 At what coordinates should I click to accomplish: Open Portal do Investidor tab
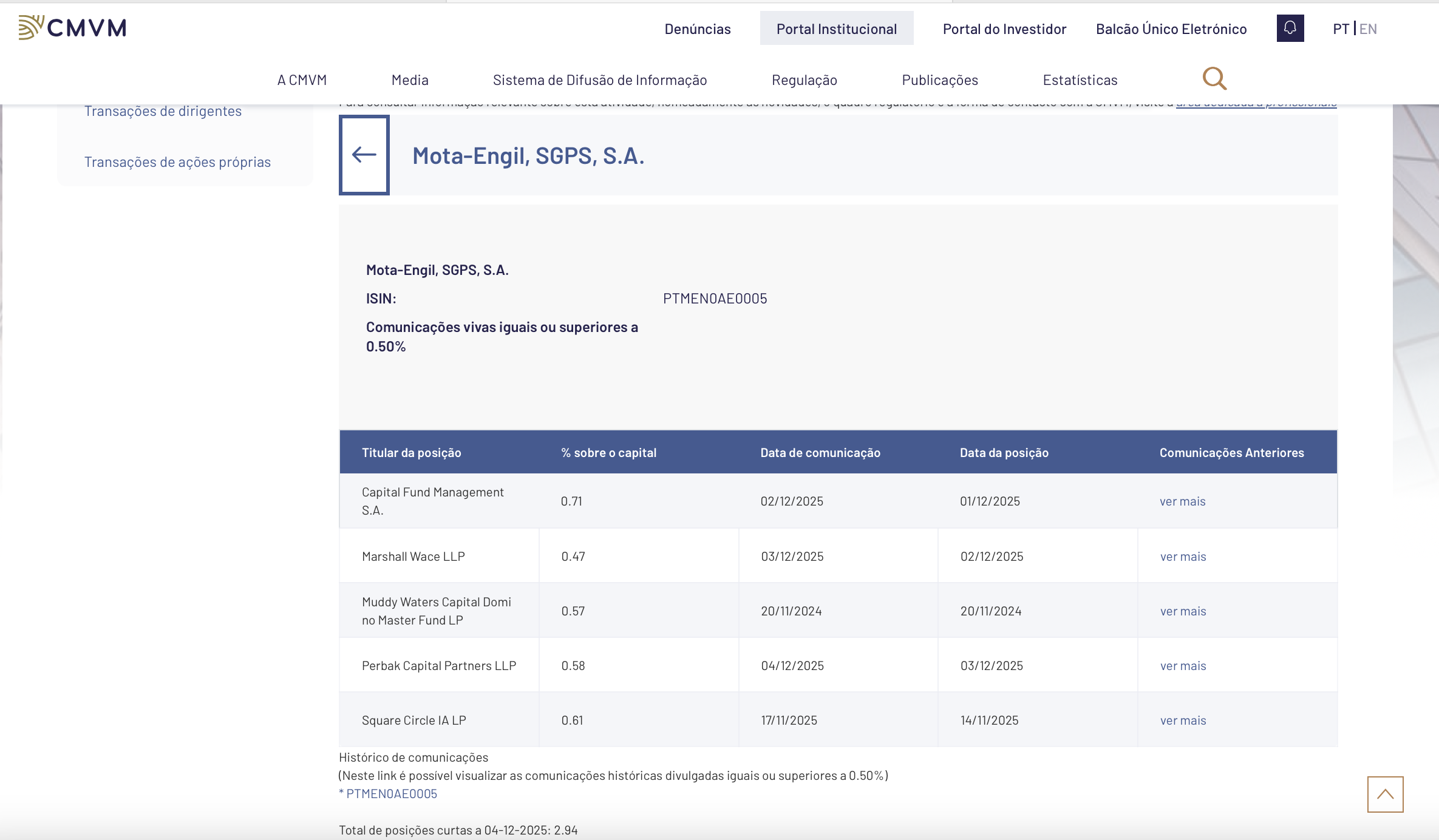click(1004, 29)
